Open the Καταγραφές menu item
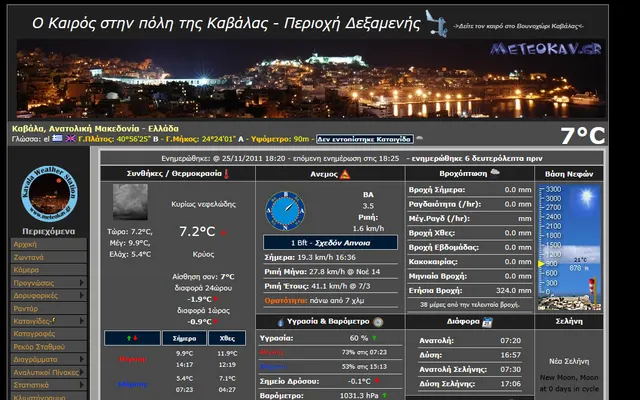Screen dimensions: 640x400 49,334
